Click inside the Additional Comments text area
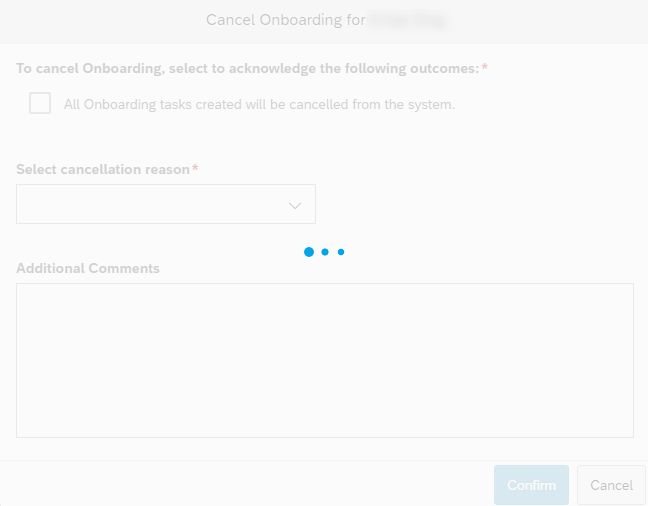This screenshot has height=506, width=648. point(325,360)
